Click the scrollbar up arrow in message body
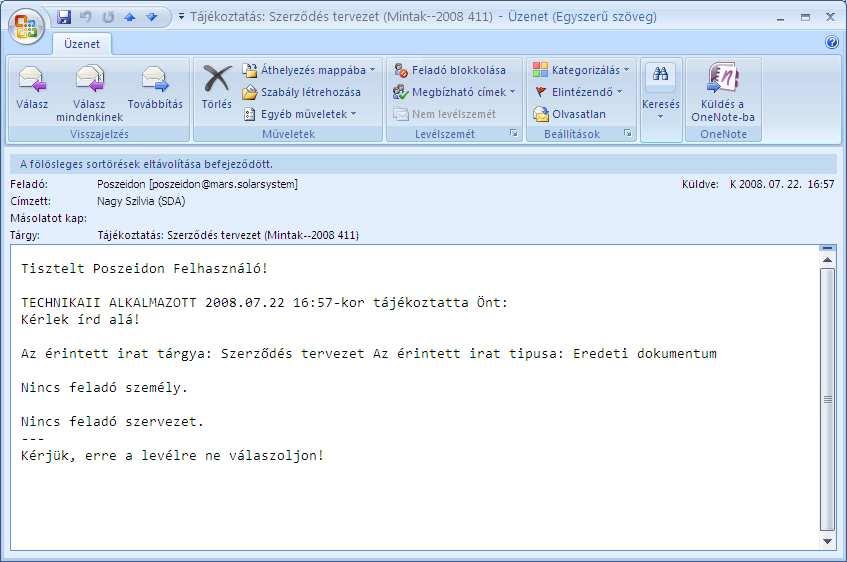 tap(828, 260)
